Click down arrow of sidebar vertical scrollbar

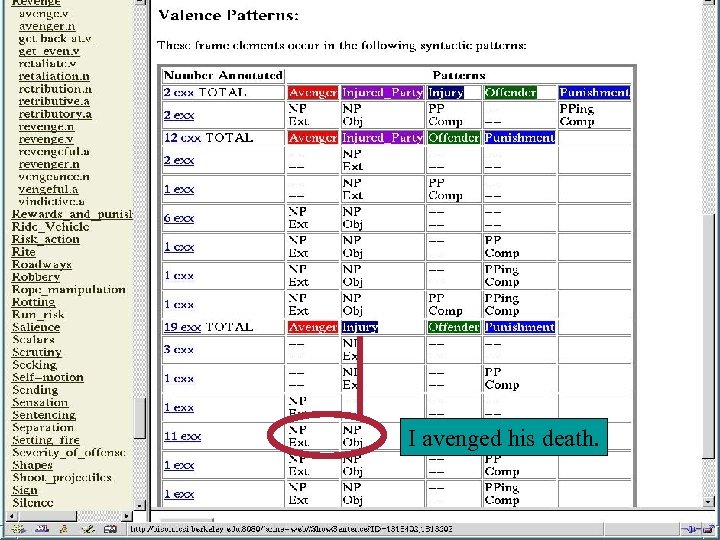click(140, 505)
